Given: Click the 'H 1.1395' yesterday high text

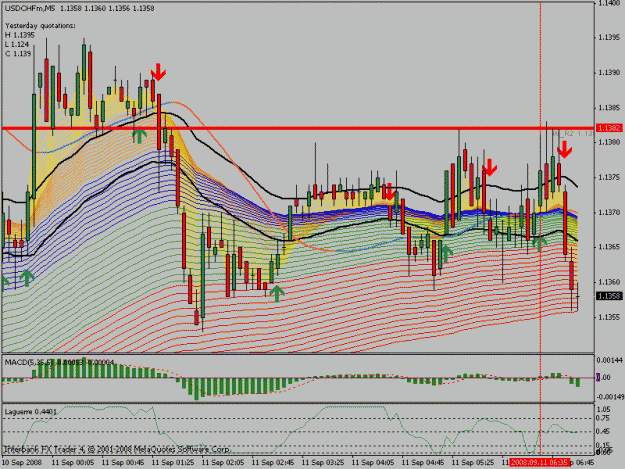Looking at the screenshot, I should tap(20, 35).
